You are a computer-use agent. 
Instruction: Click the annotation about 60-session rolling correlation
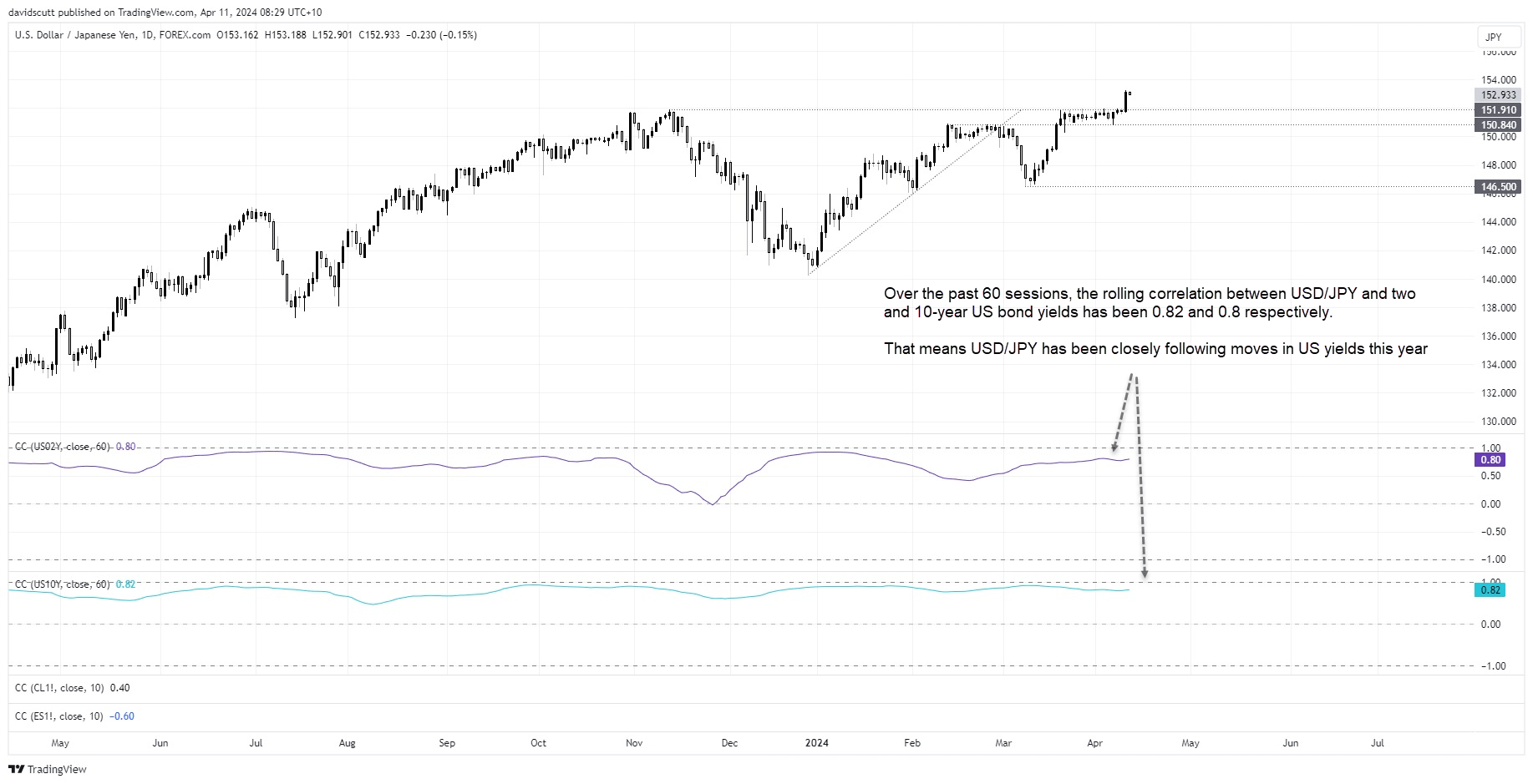(1150, 303)
